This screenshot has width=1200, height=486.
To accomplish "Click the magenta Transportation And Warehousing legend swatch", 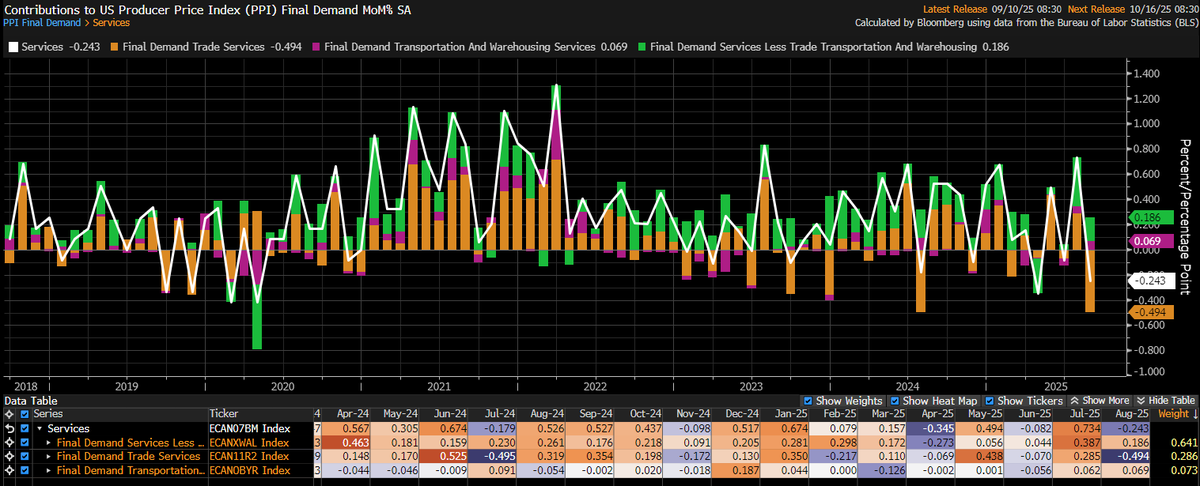I will click(316, 46).
